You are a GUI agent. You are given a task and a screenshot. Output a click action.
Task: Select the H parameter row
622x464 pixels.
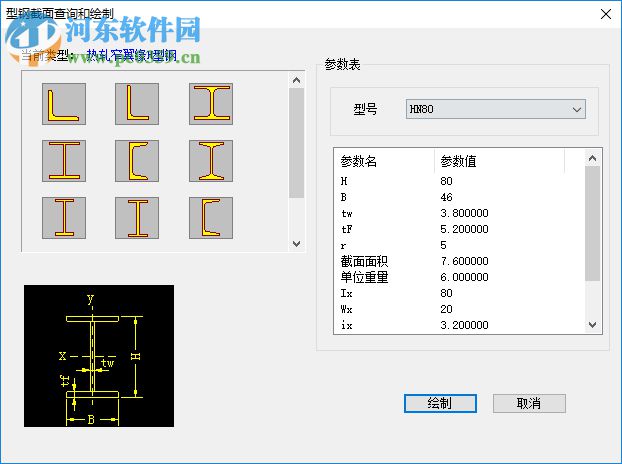click(x=459, y=181)
